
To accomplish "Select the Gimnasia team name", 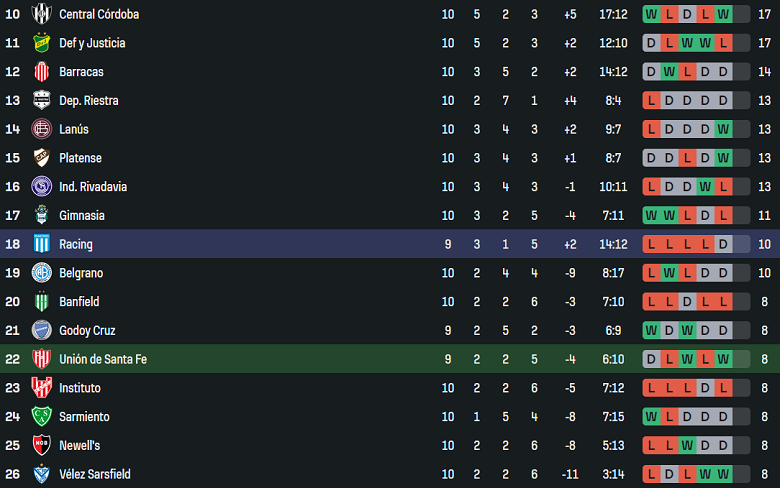I will tap(82, 215).
